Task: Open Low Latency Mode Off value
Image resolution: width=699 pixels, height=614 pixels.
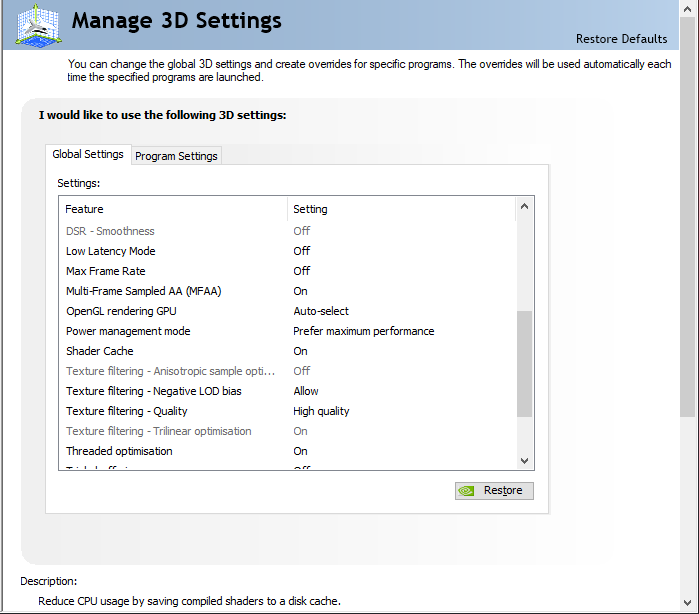Action: [301, 251]
